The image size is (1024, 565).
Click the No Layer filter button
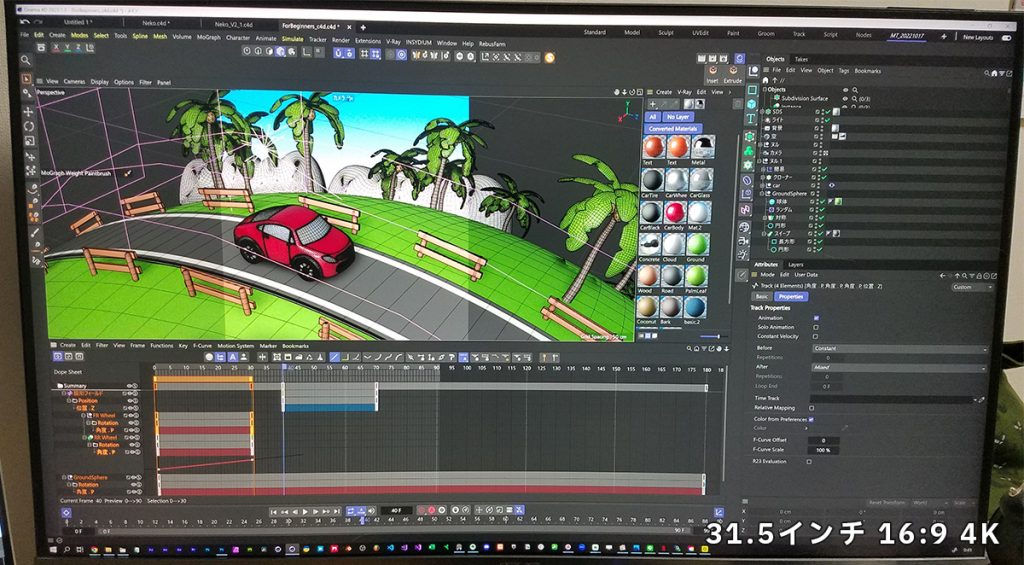coord(677,117)
